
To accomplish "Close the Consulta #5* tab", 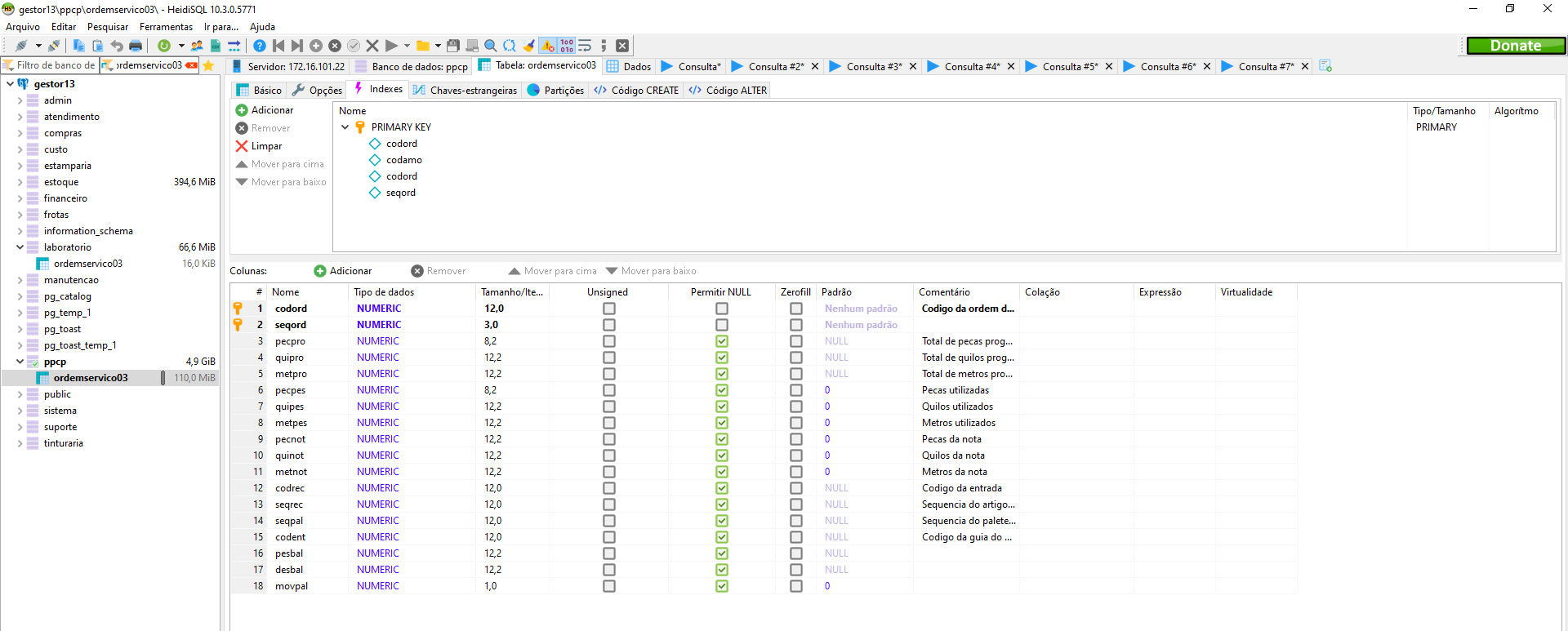I will click(1109, 66).
